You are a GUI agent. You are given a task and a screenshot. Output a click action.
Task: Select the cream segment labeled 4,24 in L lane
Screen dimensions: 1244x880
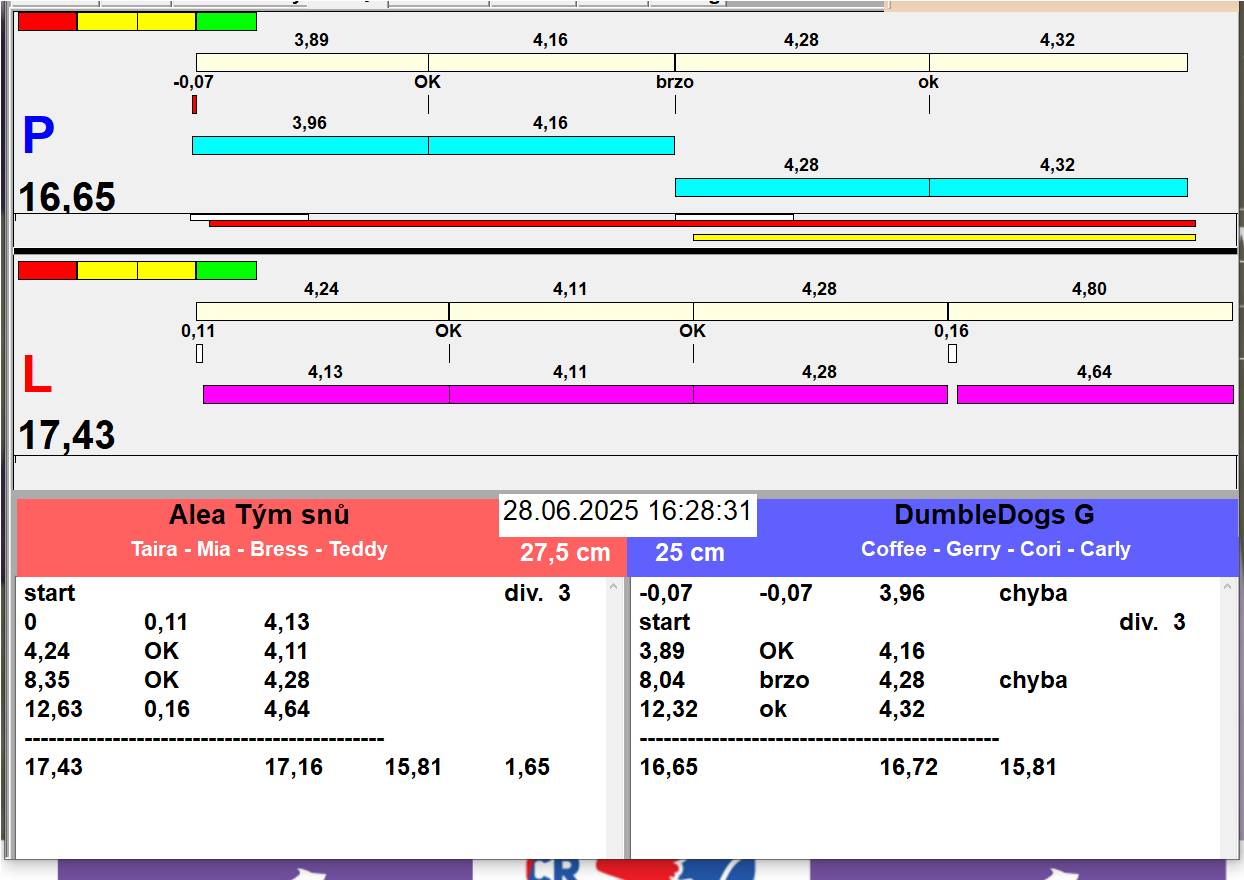pos(322,311)
